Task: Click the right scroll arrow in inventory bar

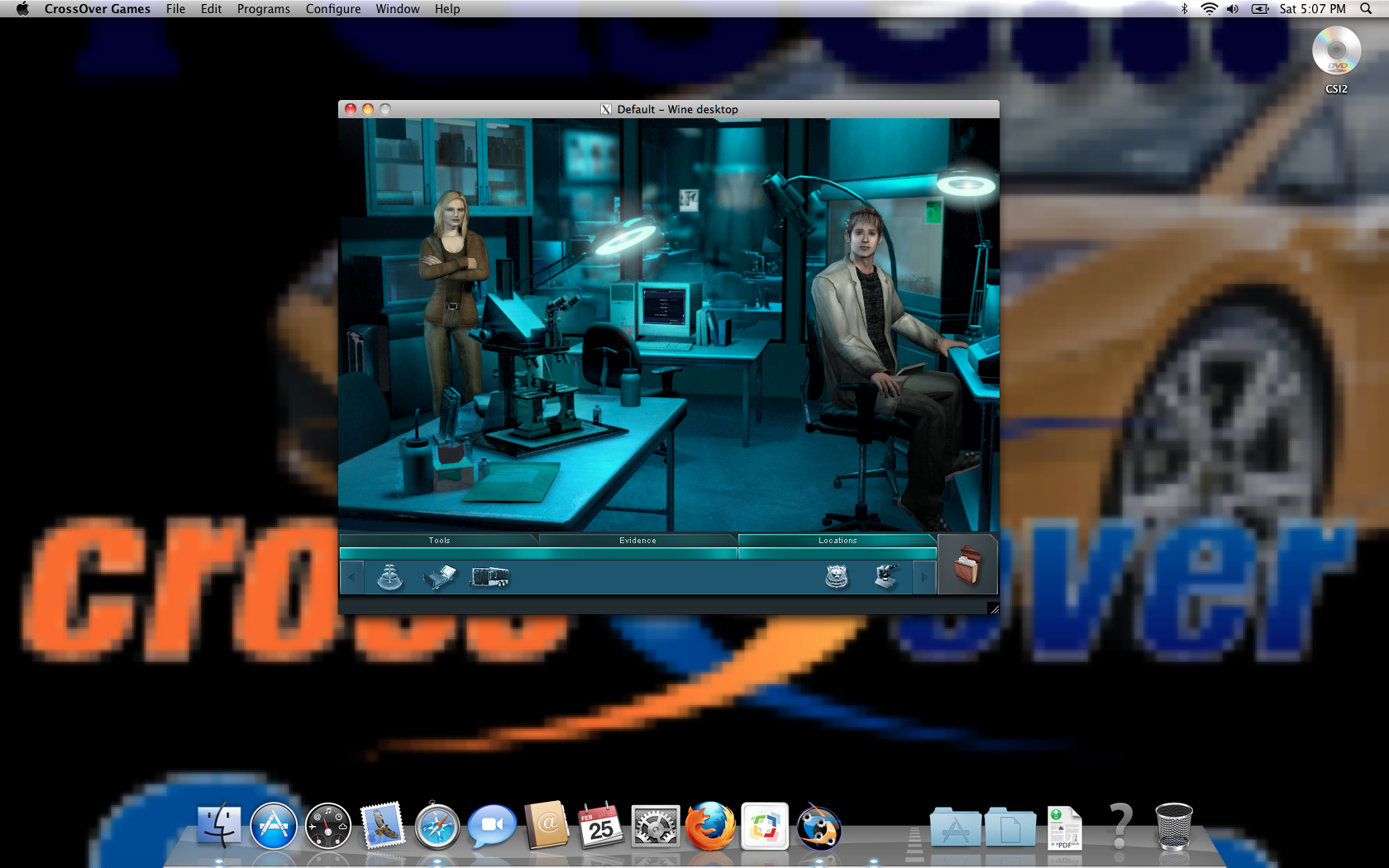Action: point(924,577)
